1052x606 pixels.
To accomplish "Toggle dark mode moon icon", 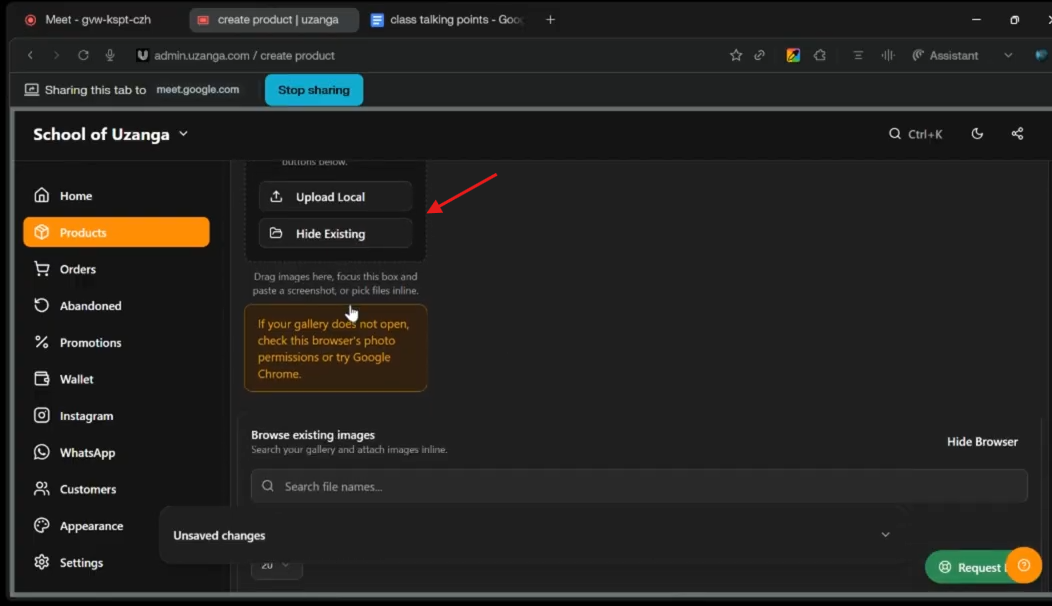I will [x=978, y=134].
